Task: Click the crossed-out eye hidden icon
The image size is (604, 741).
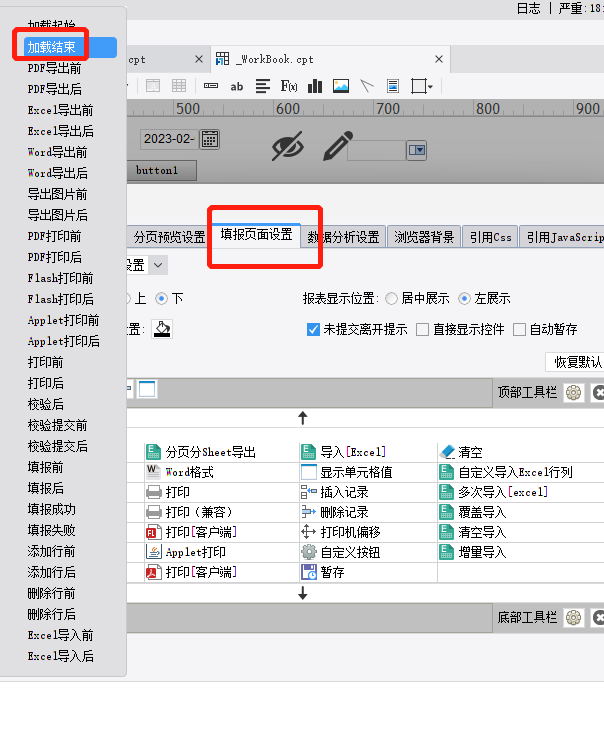Action: click(287, 146)
